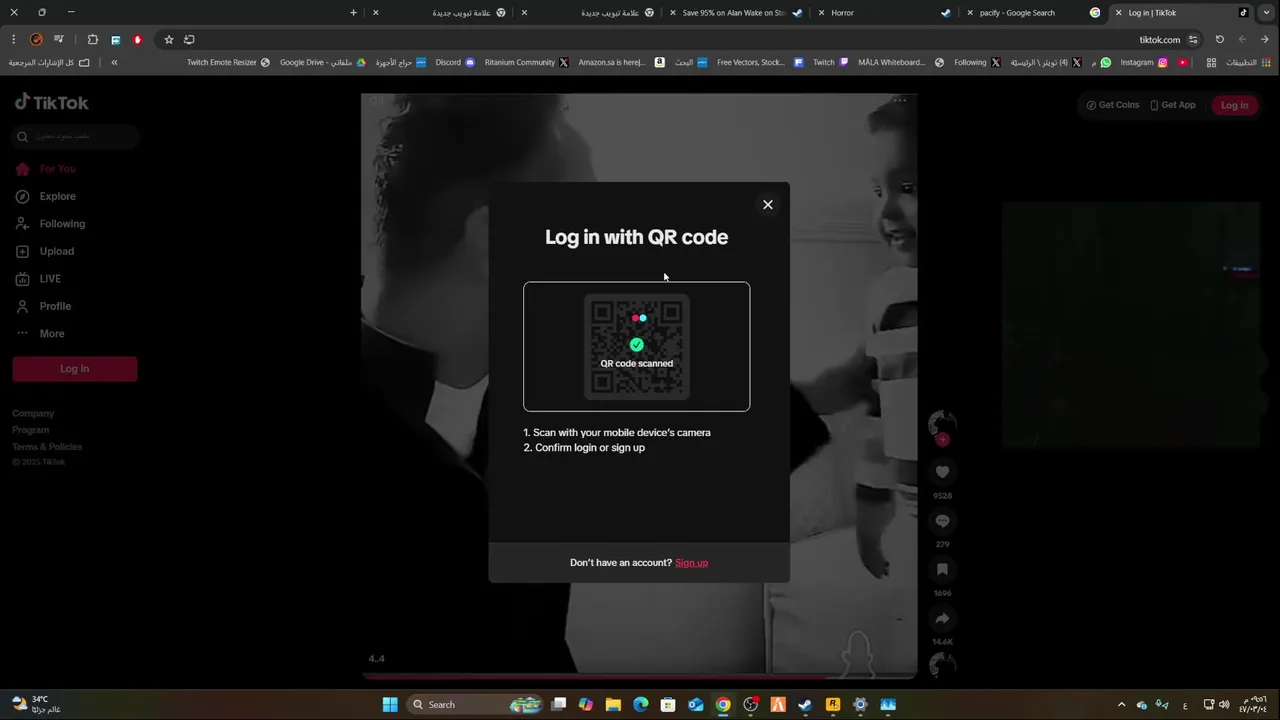Follow the creator with plus badge
Image resolution: width=1280 pixels, height=720 pixels.
tap(942, 440)
